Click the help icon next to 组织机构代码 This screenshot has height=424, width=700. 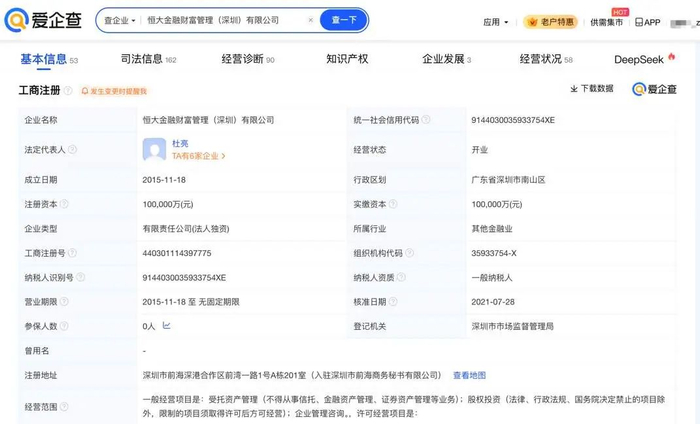pos(409,253)
